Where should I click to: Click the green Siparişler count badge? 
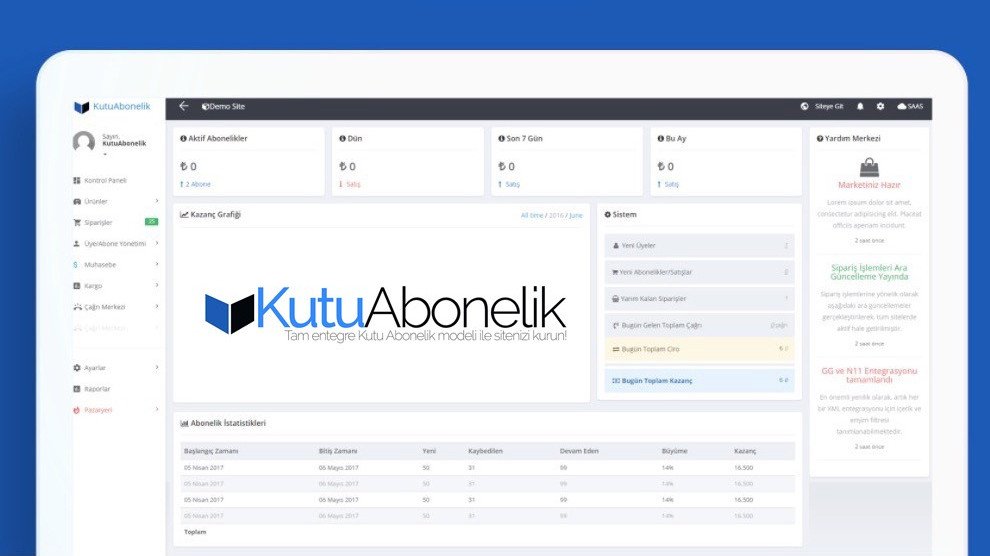pos(152,222)
